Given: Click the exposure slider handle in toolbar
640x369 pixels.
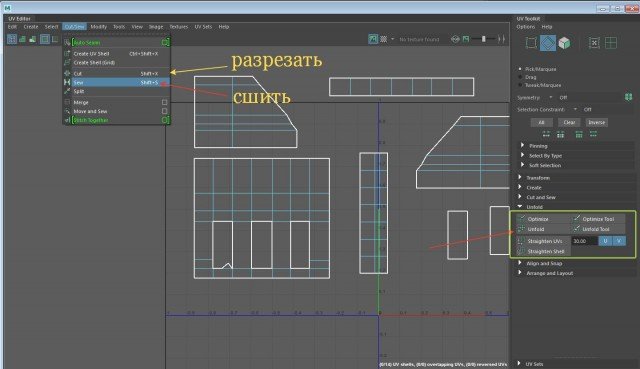Looking at the screenshot, I should (484, 39).
